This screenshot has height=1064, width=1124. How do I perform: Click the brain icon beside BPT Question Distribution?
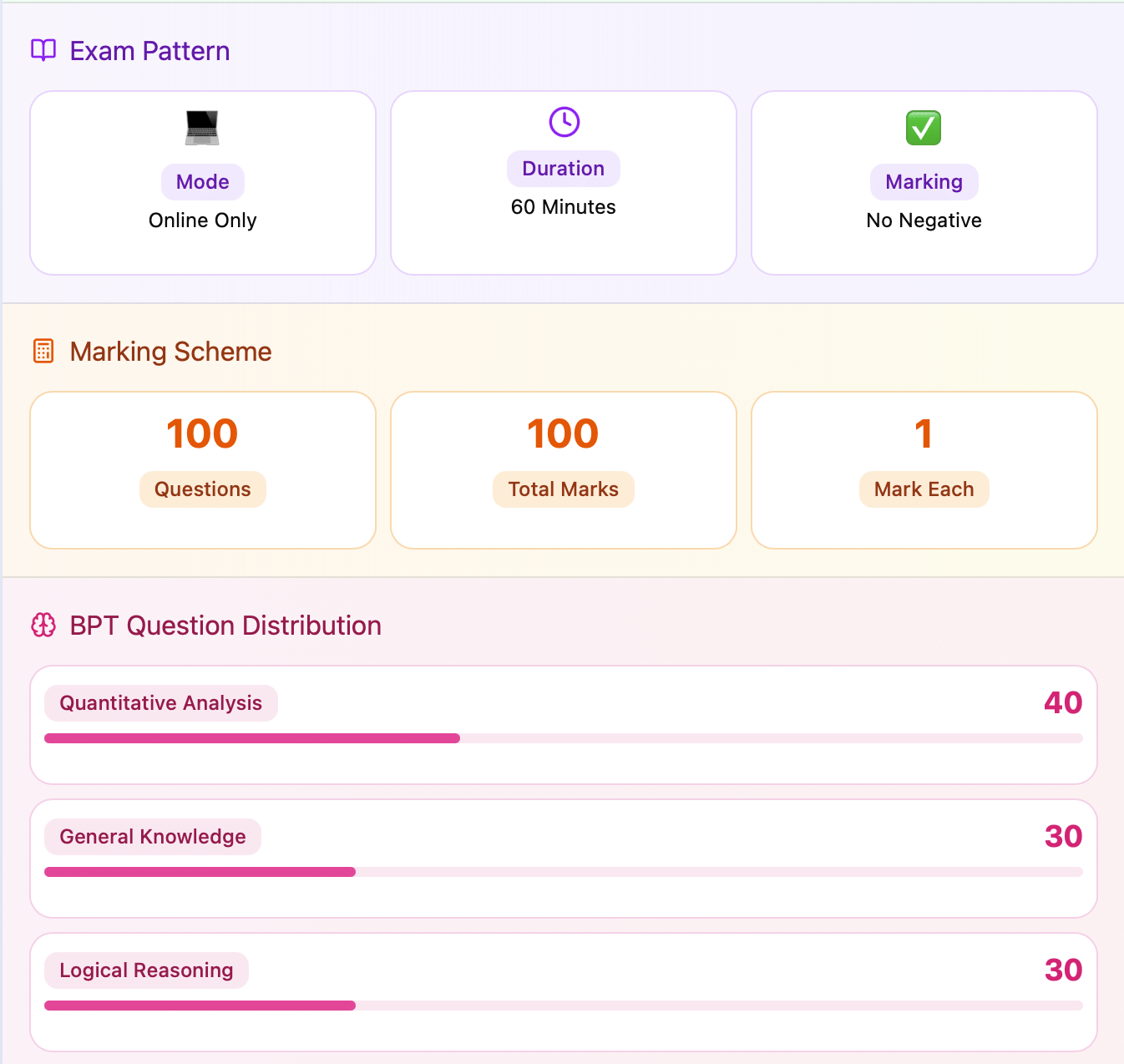point(43,625)
